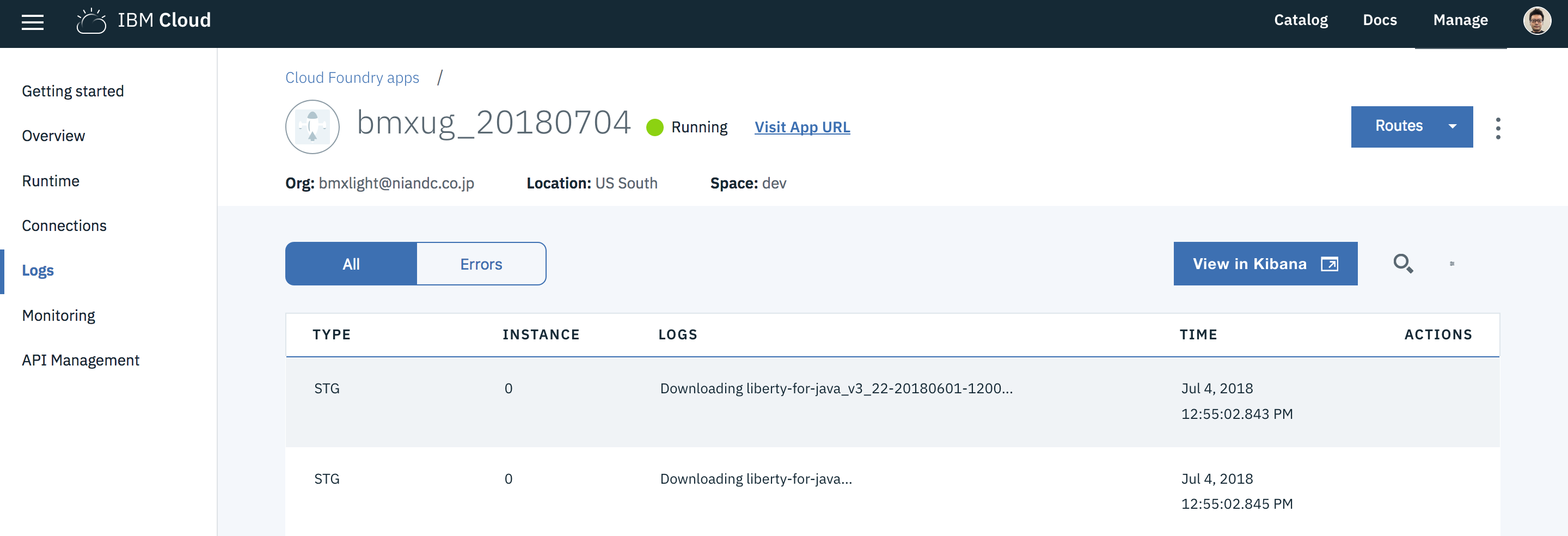This screenshot has height=536, width=1568.
Task: Select log 'Downloading liberty-for-java_v3_22-20180601-1200...'
Action: [x=836, y=388]
